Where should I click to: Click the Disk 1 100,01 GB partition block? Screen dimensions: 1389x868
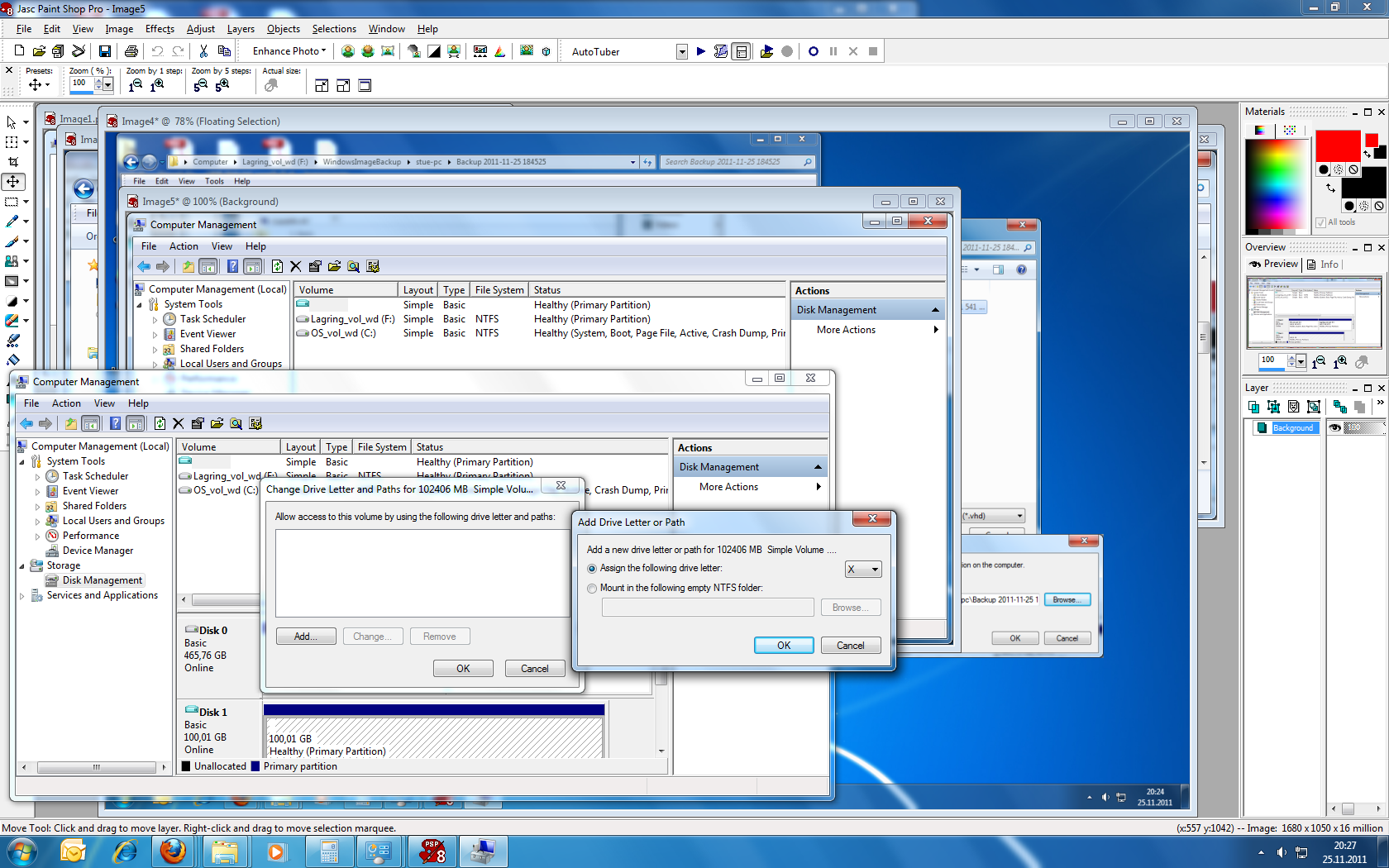434,731
